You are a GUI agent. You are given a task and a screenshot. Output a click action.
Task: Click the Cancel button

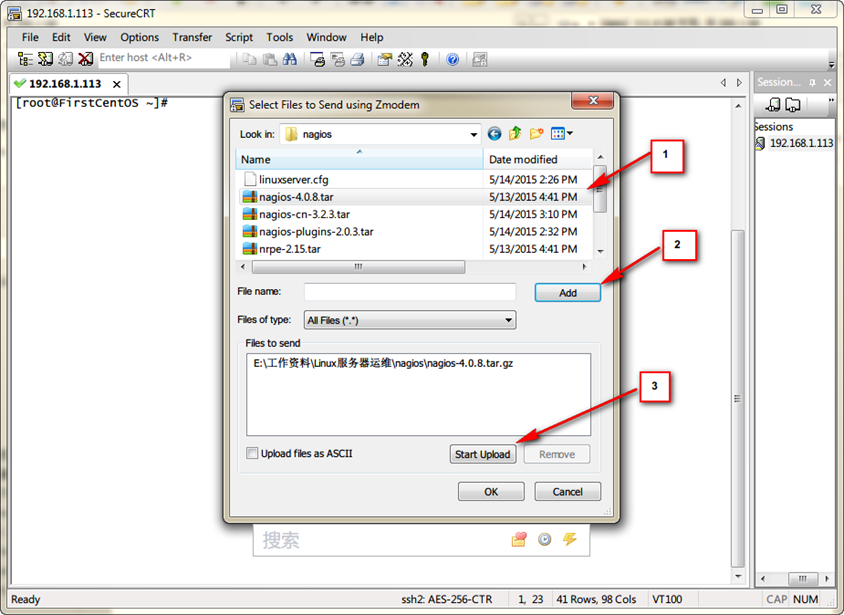point(567,492)
